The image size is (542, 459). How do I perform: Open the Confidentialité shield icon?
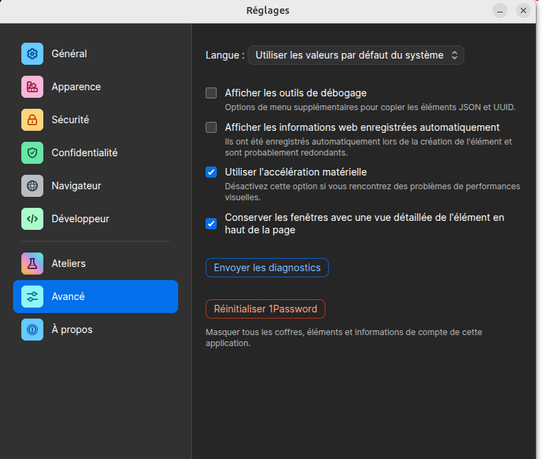pos(32,153)
